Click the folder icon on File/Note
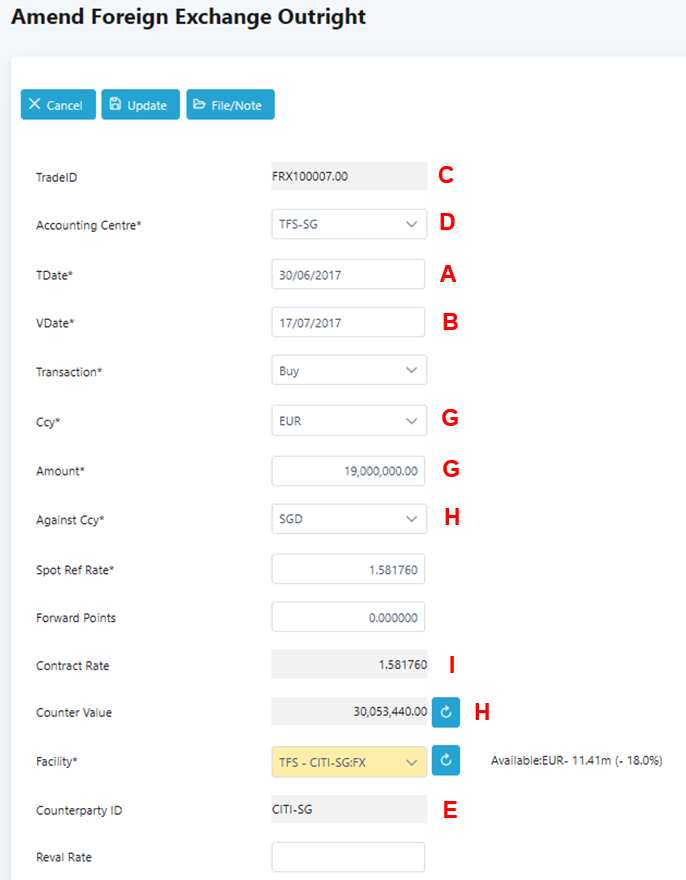 (x=199, y=105)
